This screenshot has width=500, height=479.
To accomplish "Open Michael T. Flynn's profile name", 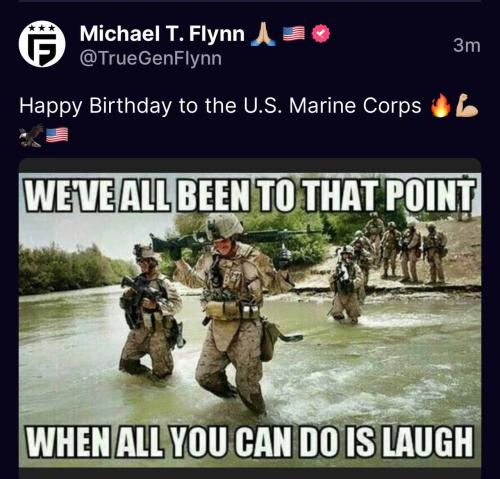I will pos(162,33).
